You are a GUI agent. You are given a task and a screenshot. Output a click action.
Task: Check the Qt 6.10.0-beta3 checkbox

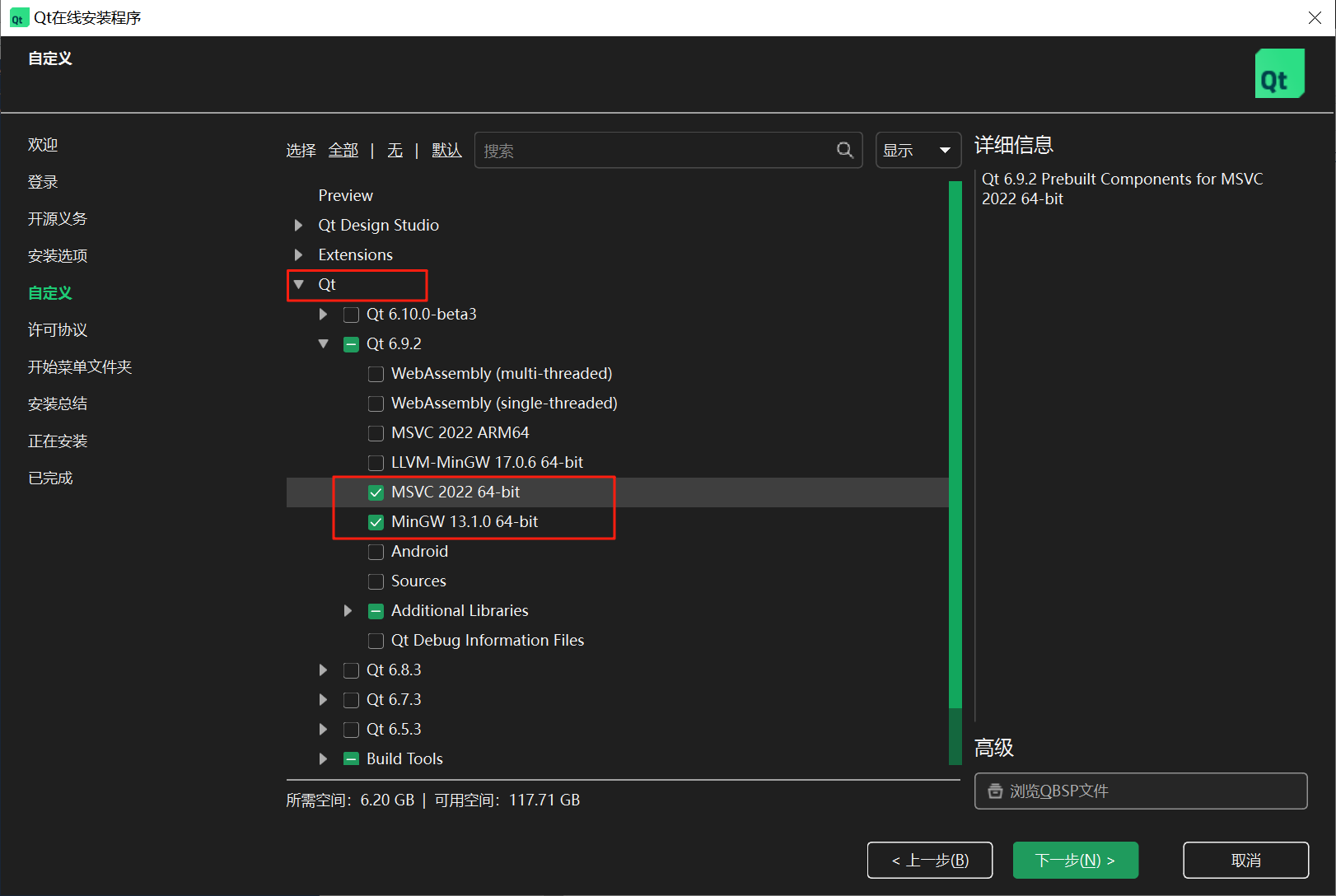tap(351, 315)
